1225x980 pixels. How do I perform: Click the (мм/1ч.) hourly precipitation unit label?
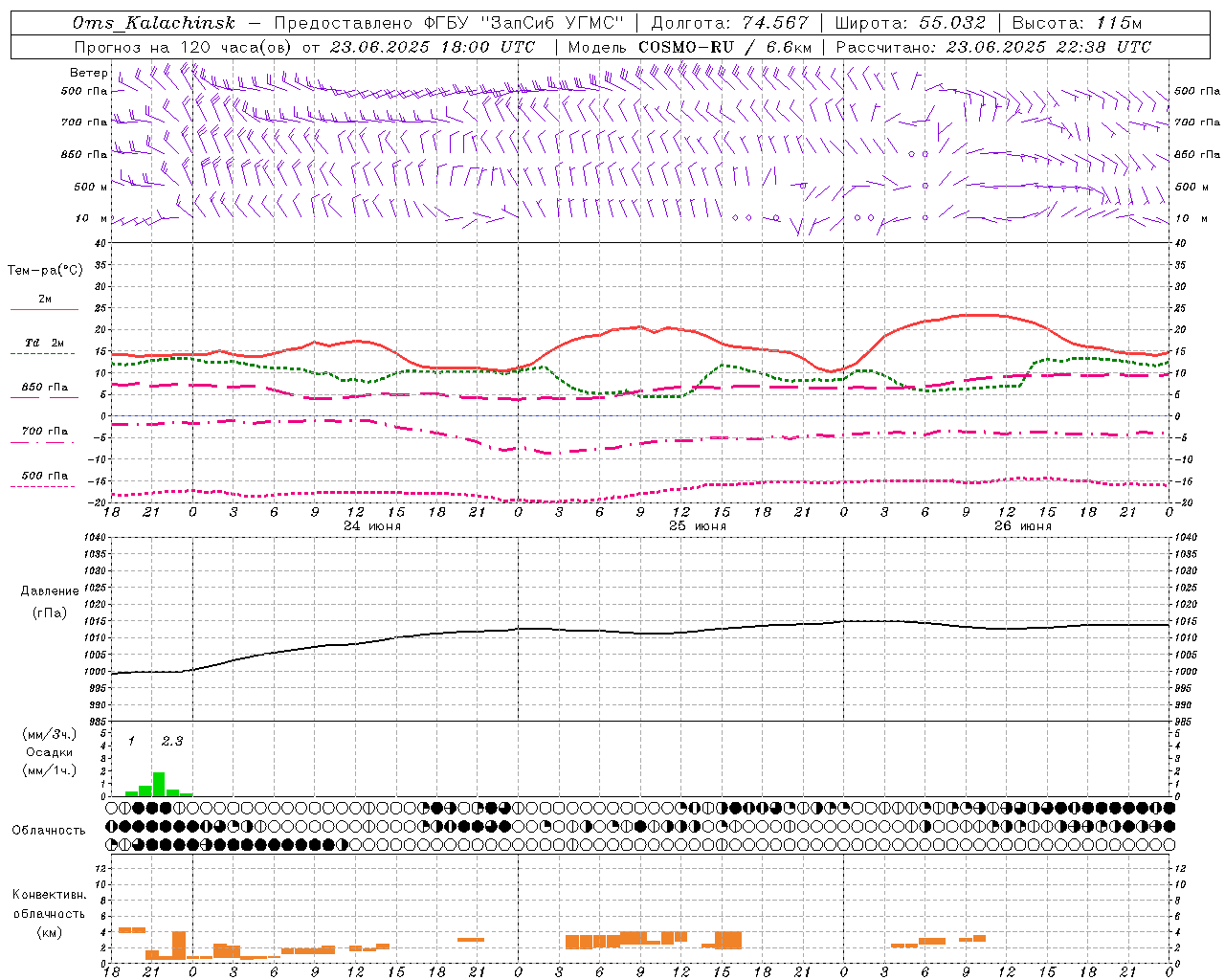click(x=49, y=771)
